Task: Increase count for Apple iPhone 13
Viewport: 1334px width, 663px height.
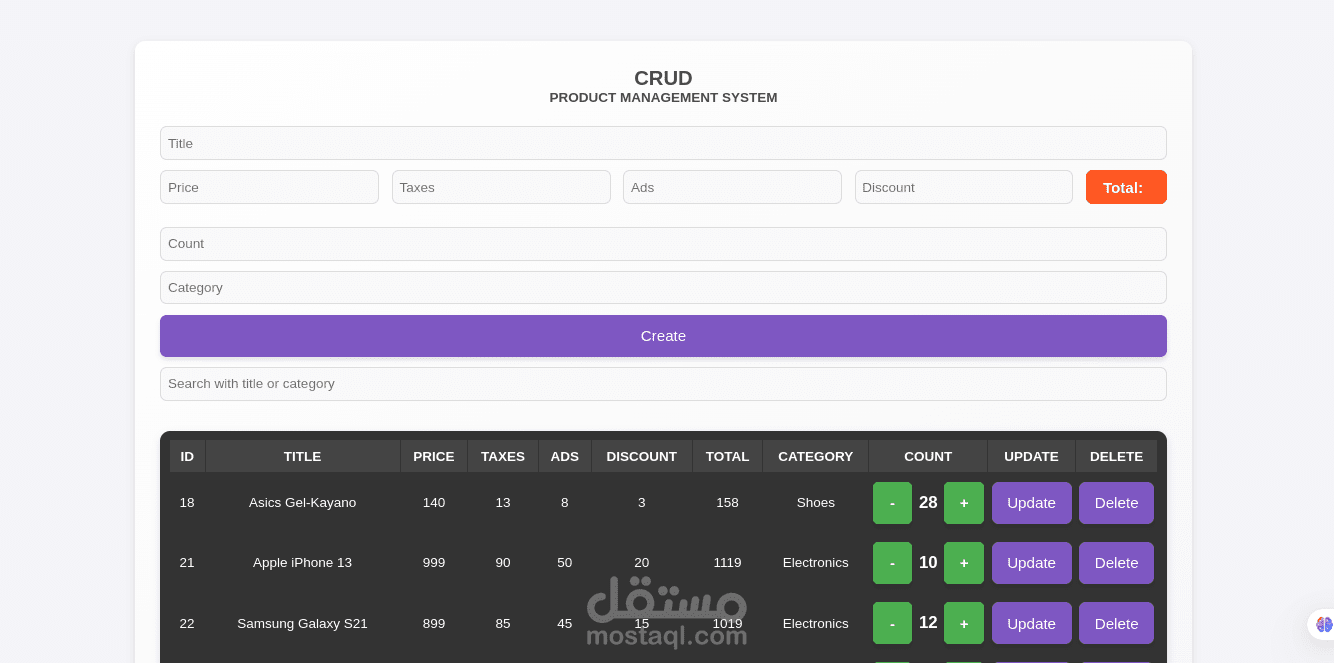Action: point(964,563)
